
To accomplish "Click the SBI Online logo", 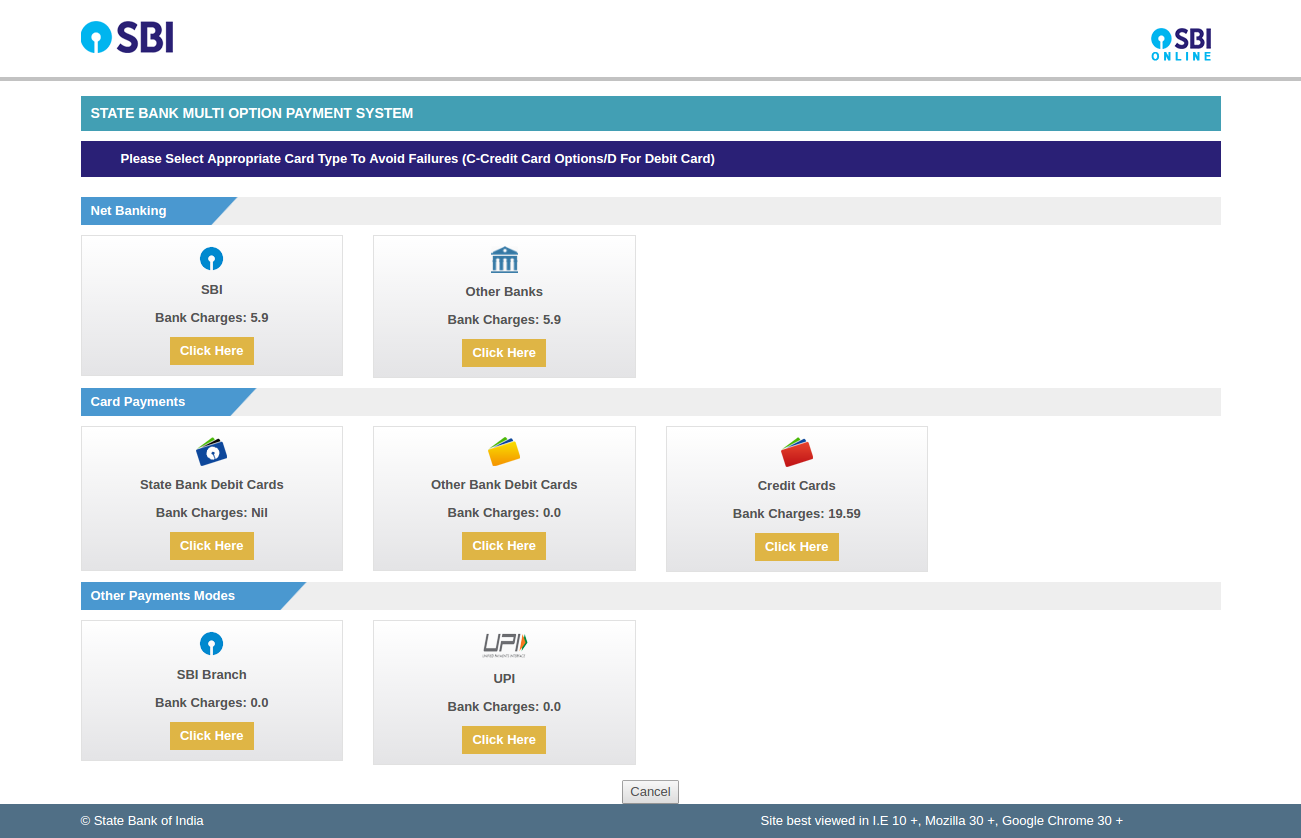I will [x=1181, y=44].
